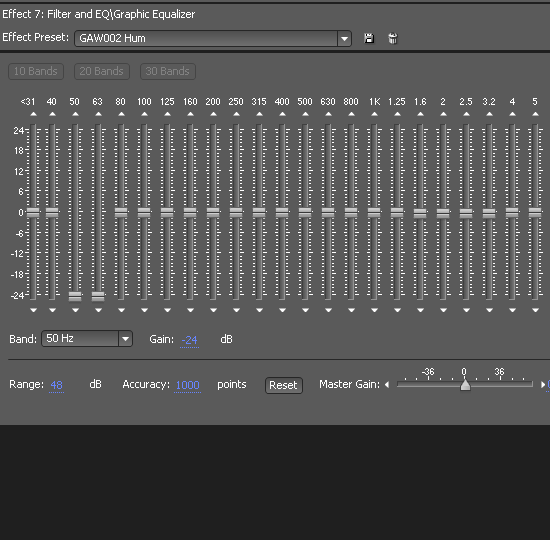Open the Band 50 Hz dropdown
The width and height of the screenshot is (550, 540).
point(125,339)
